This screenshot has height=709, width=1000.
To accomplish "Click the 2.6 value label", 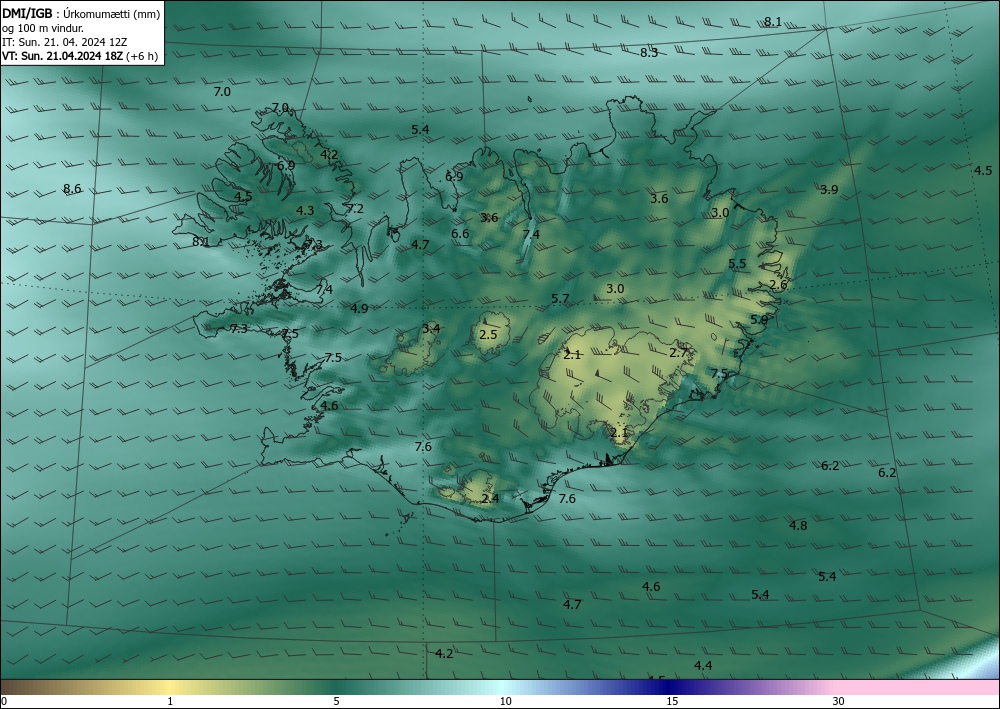I will (x=778, y=285).
